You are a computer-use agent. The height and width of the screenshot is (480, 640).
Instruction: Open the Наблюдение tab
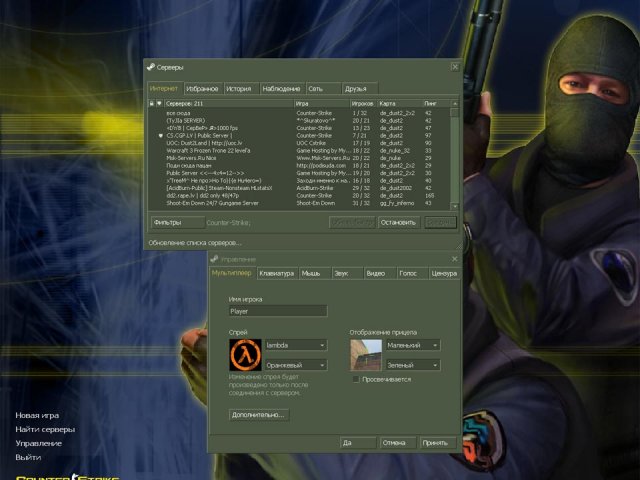tap(282, 89)
